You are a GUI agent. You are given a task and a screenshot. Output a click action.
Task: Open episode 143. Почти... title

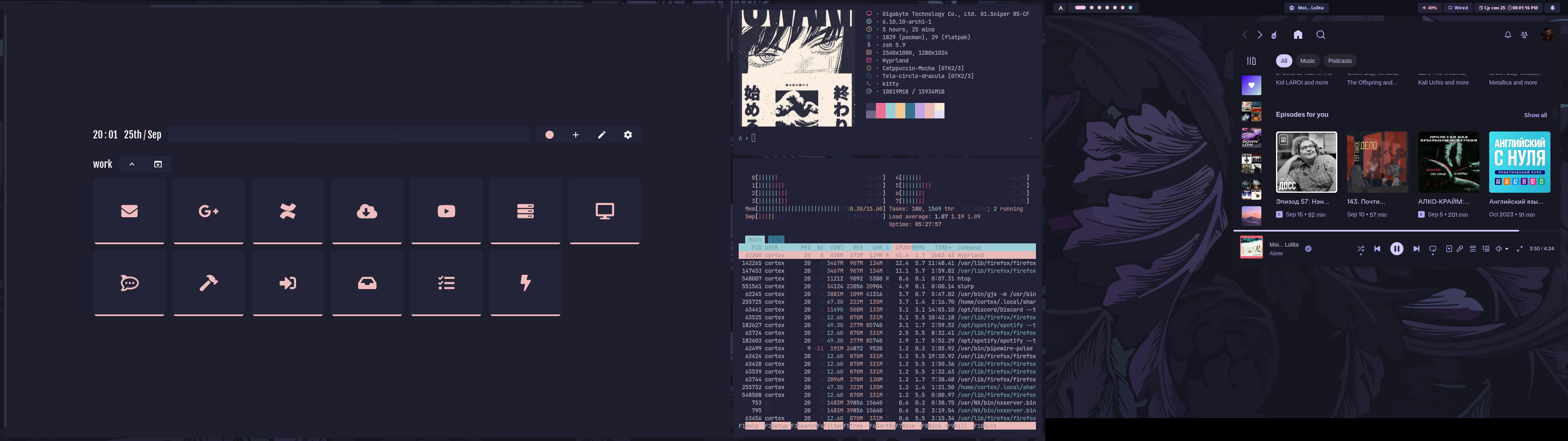pyautogui.click(x=1366, y=202)
